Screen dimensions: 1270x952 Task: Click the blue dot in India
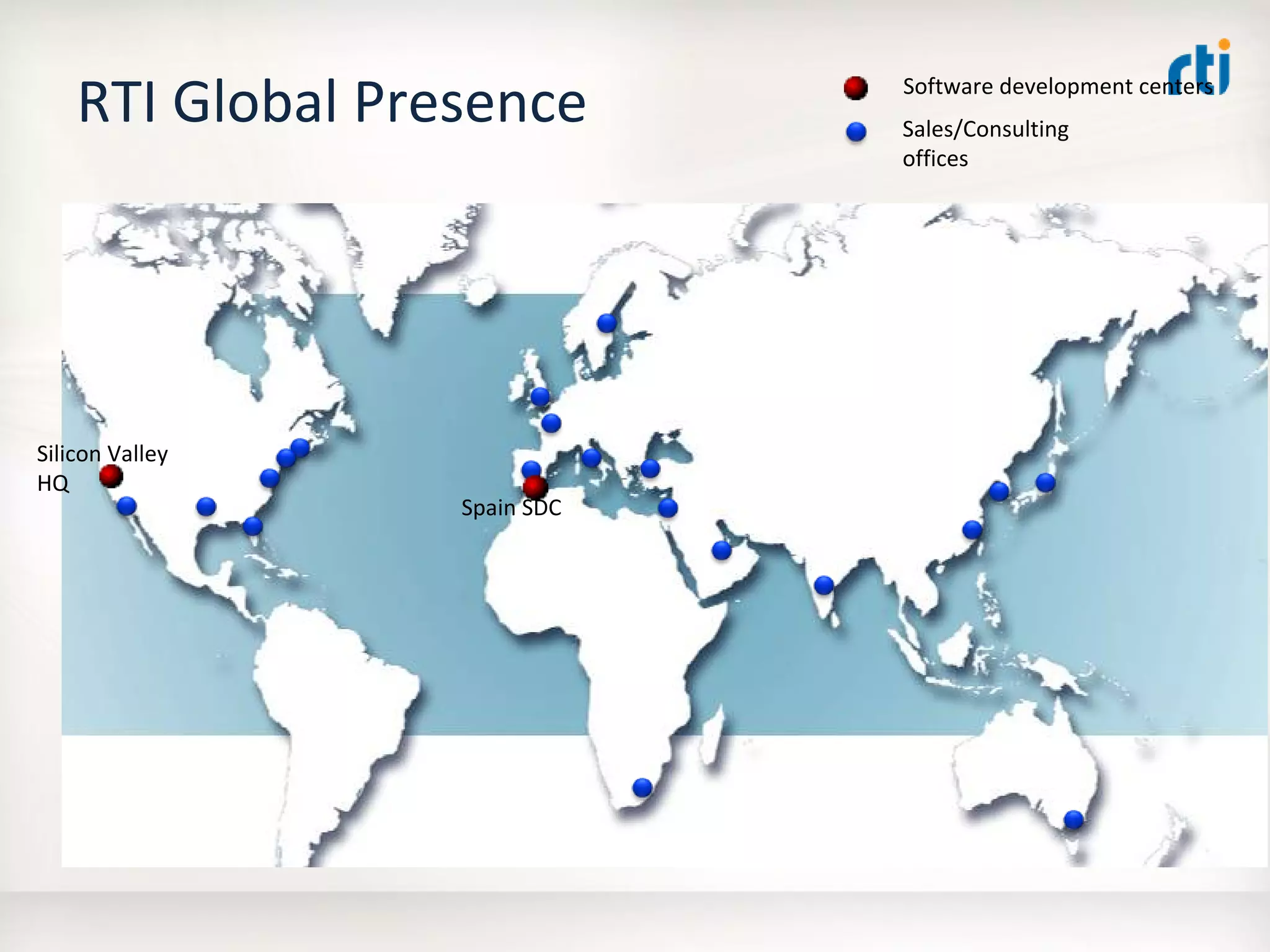pos(824,584)
